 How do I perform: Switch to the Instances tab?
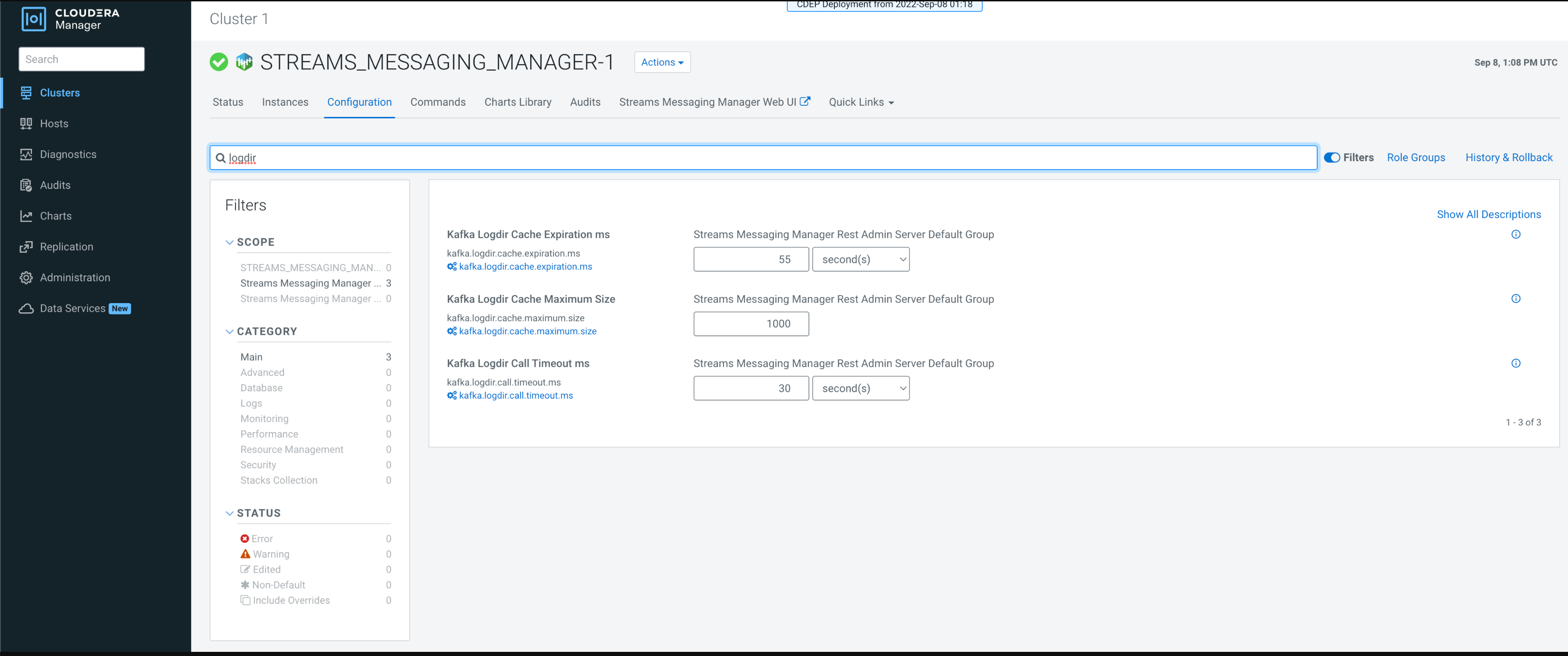click(x=285, y=102)
